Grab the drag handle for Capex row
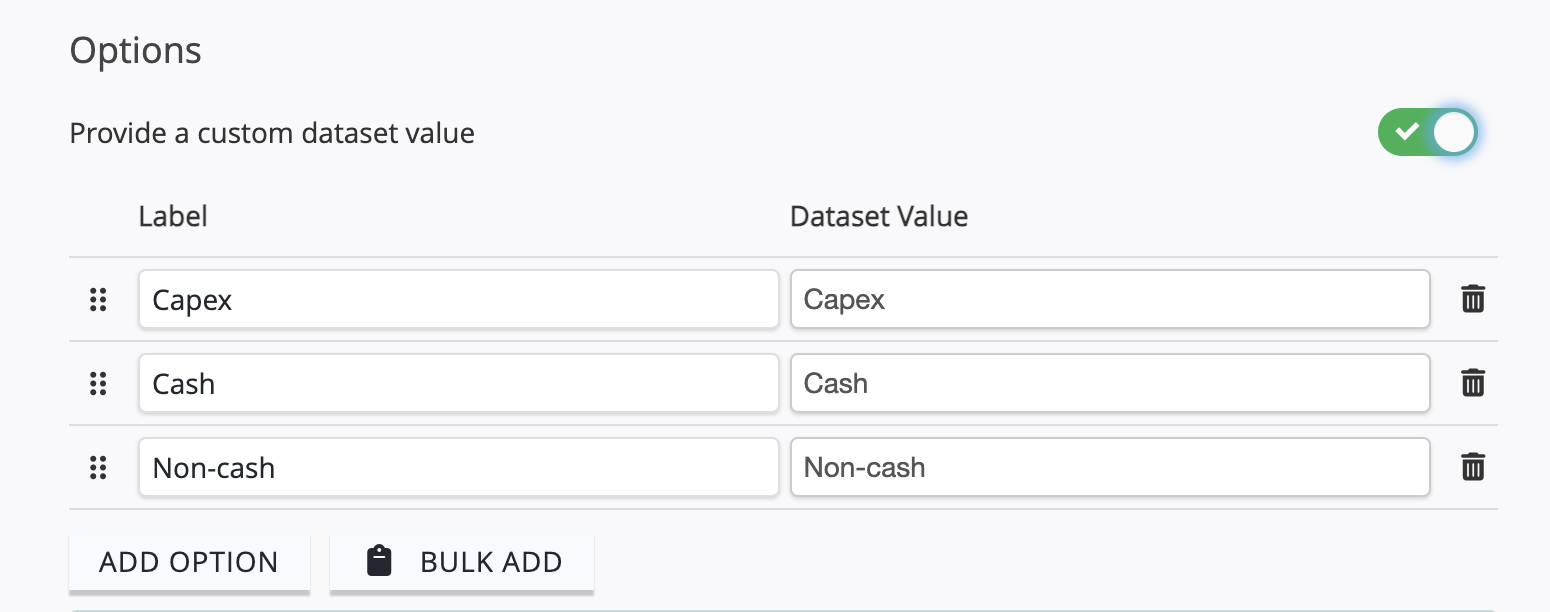 tap(98, 299)
